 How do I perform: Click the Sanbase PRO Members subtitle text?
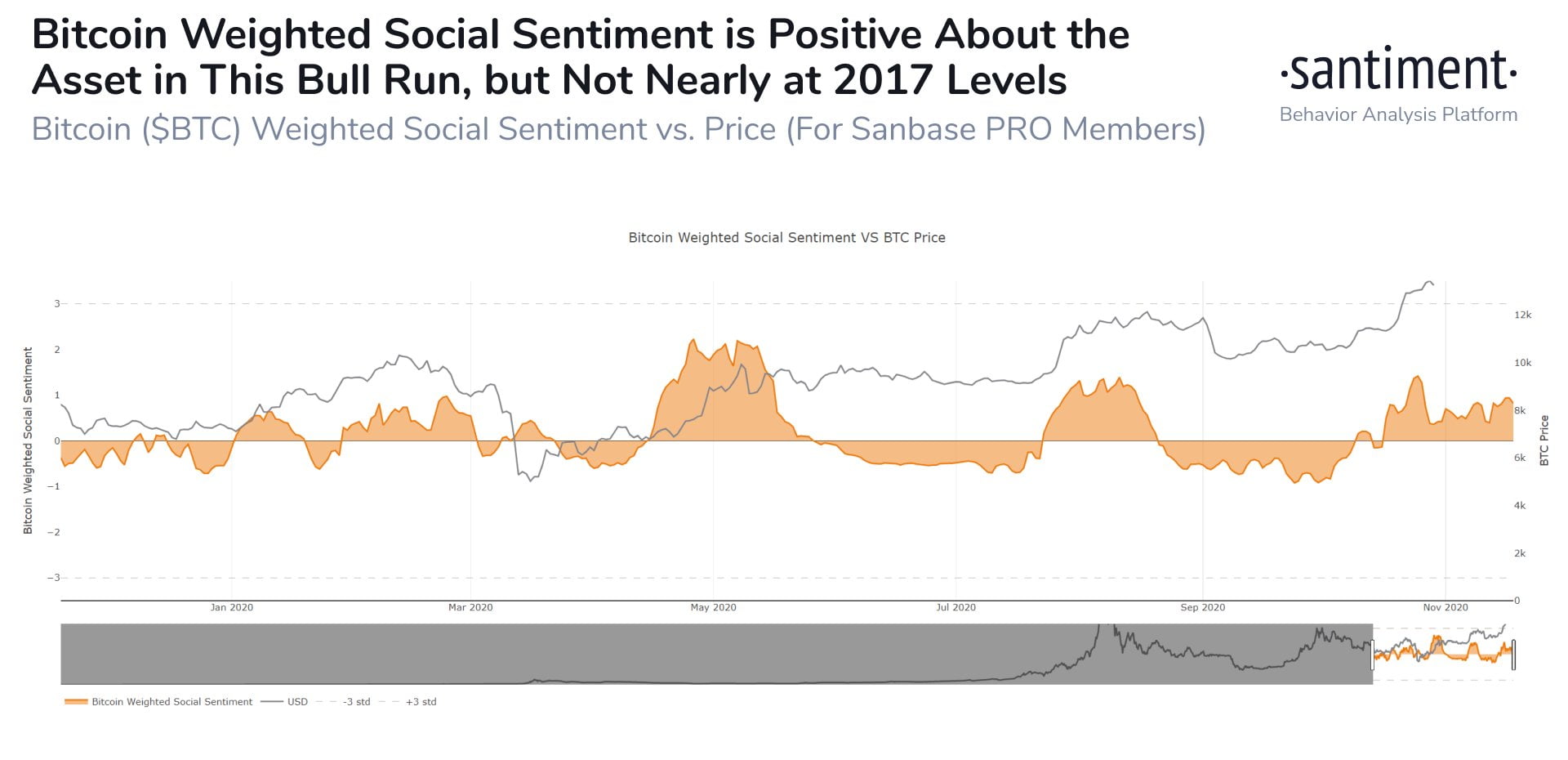[x=996, y=129]
